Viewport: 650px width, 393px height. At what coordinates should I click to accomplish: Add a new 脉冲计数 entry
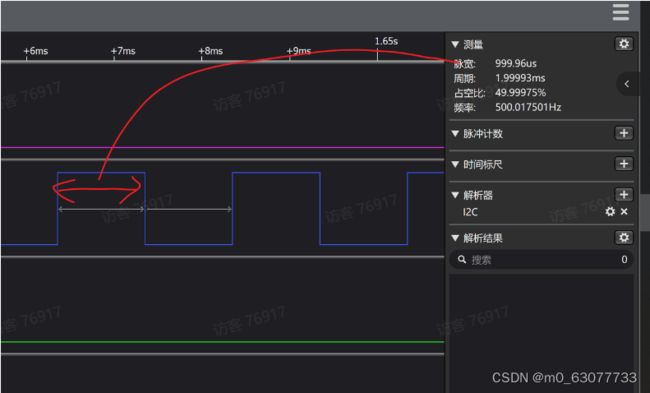point(624,133)
